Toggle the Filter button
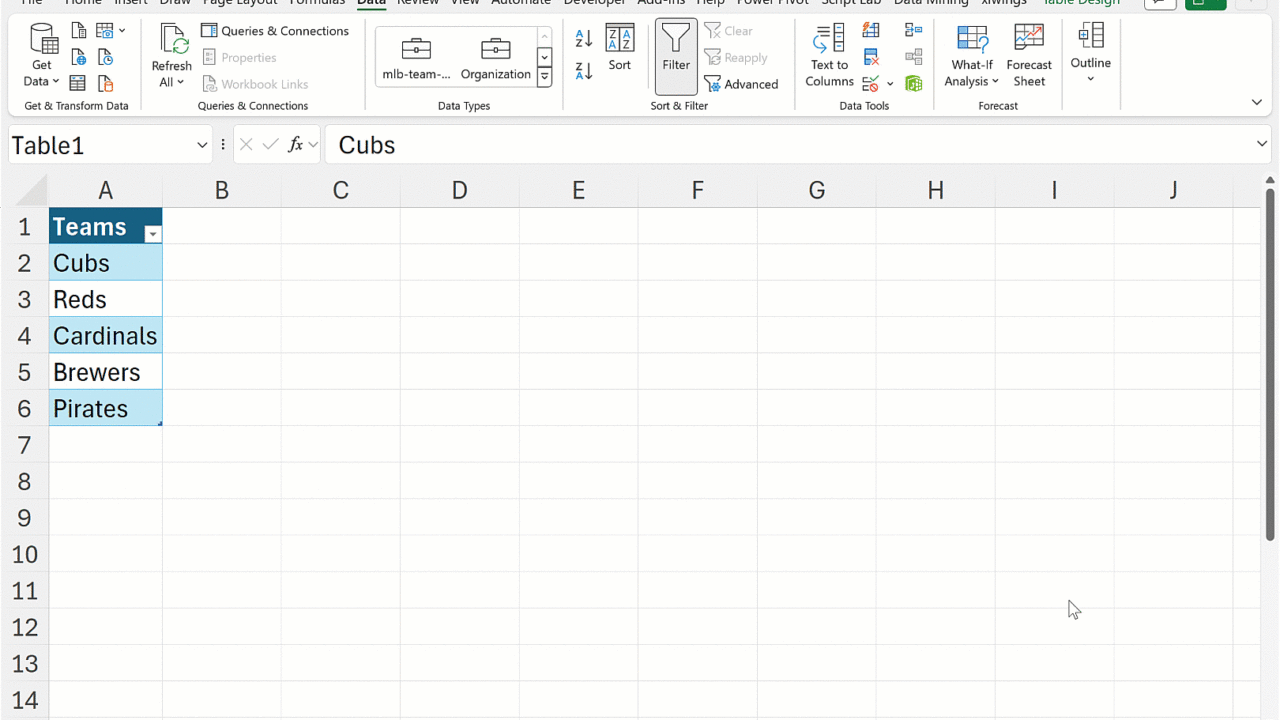Screen dimensions: 1280x720 676,56
